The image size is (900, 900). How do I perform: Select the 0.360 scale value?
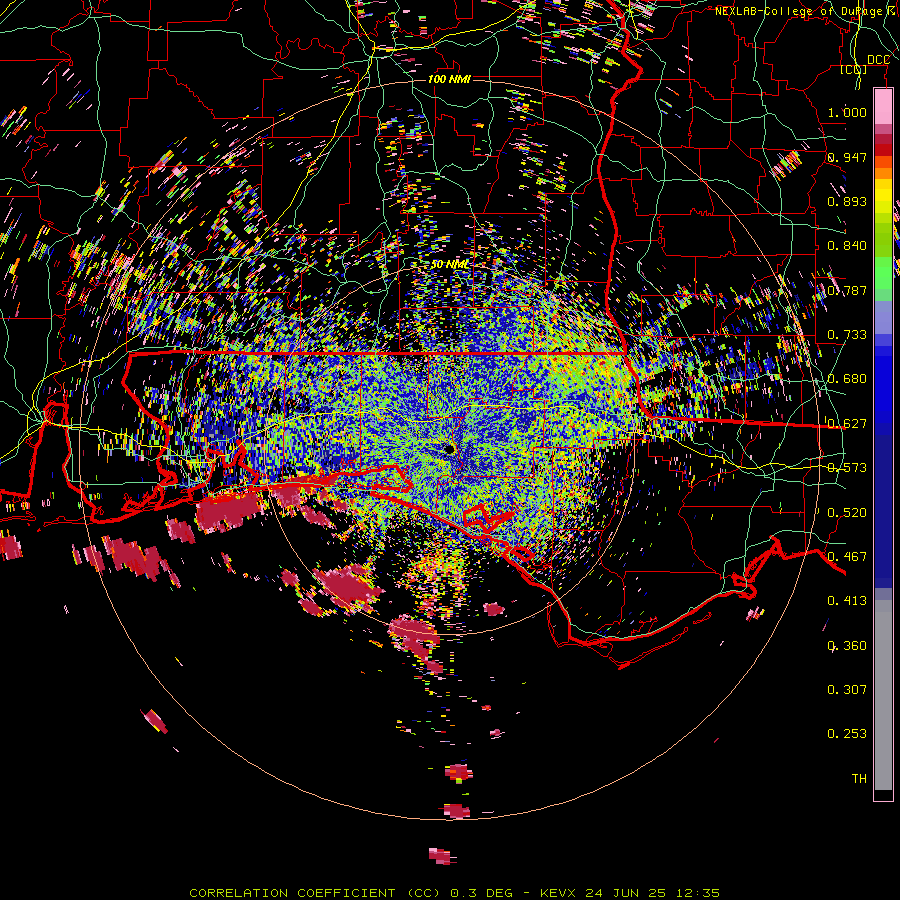pos(847,646)
